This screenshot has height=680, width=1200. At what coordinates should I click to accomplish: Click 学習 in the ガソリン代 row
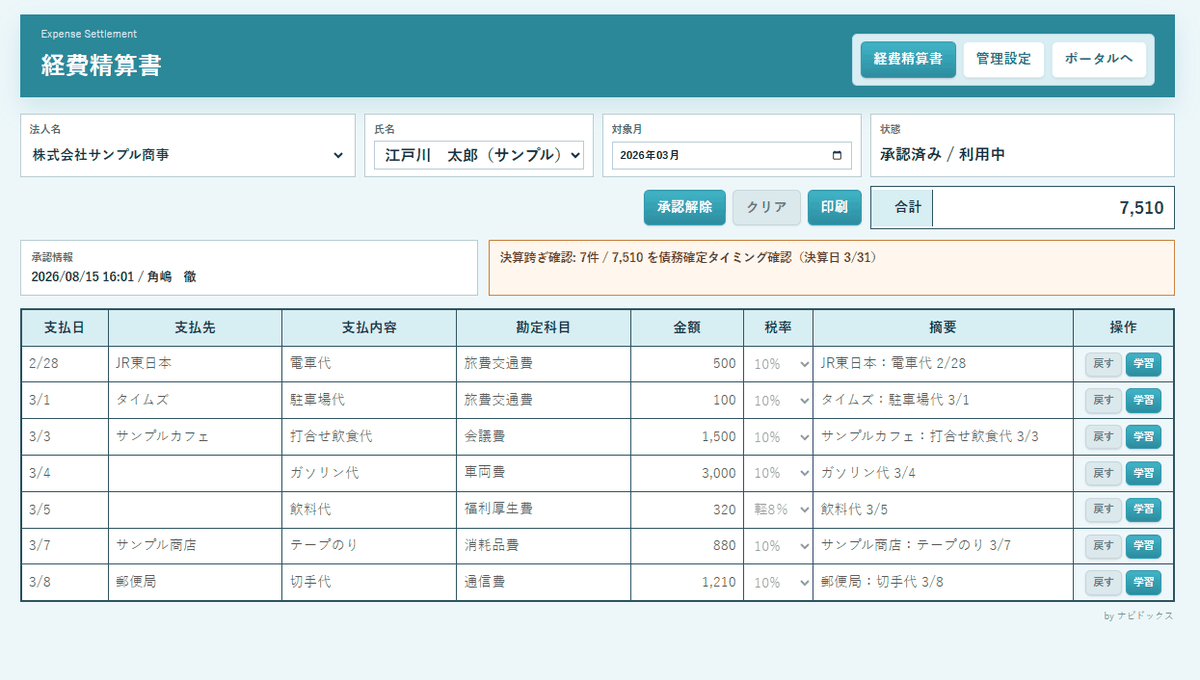(x=1144, y=473)
